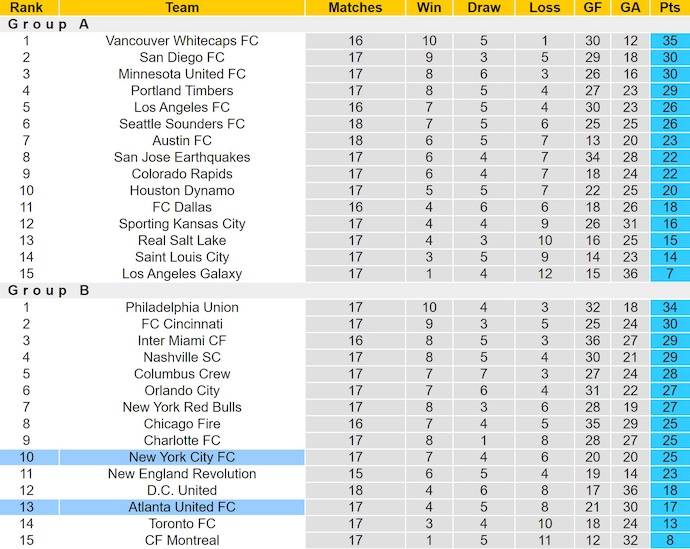690x549 pixels.
Task: Click CF Montreal's 8 points cell
Action: pos(669,541)
